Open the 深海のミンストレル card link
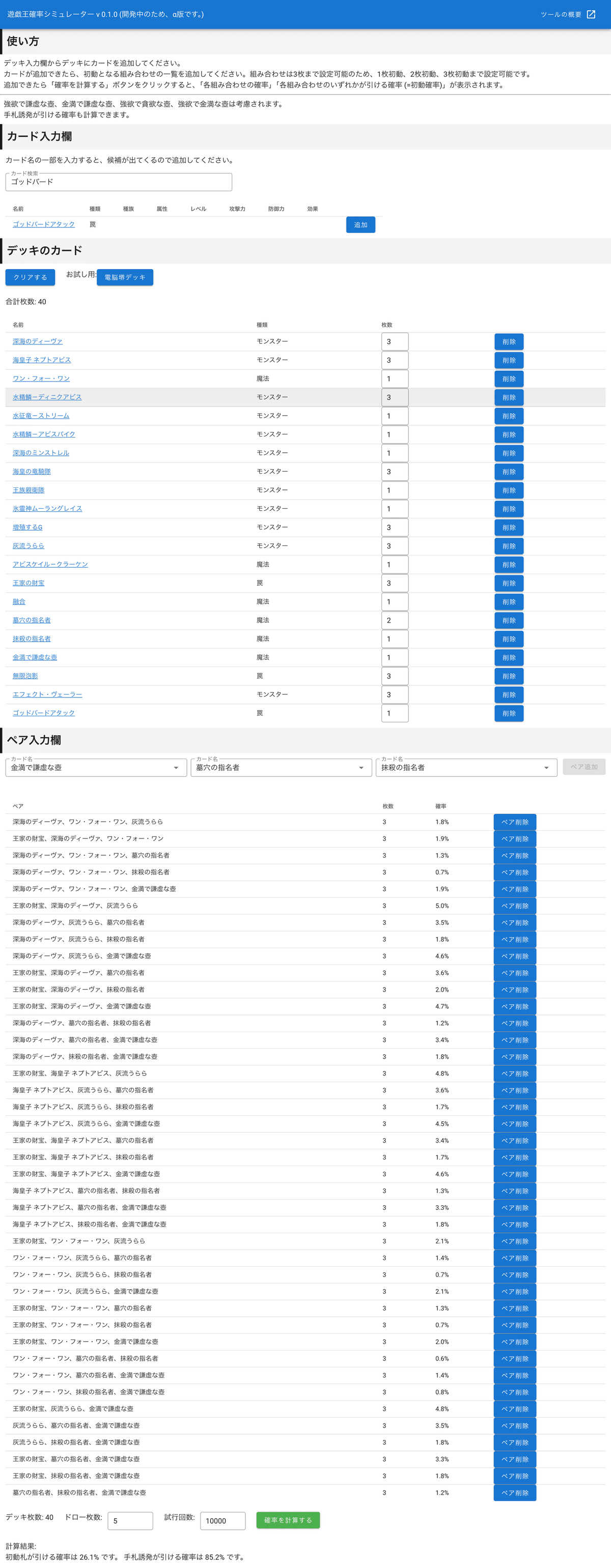Screen dimensions: 611x1568 pyautogui.click(x=41, y=453)
